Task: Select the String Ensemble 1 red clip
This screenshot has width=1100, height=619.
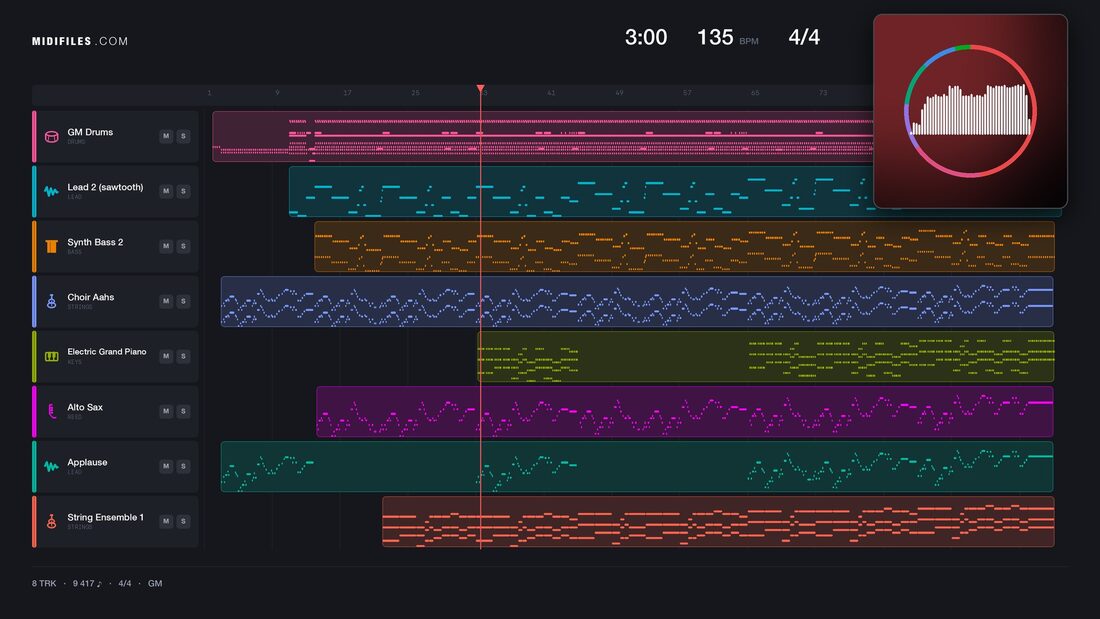Action: tap(718, 521)
